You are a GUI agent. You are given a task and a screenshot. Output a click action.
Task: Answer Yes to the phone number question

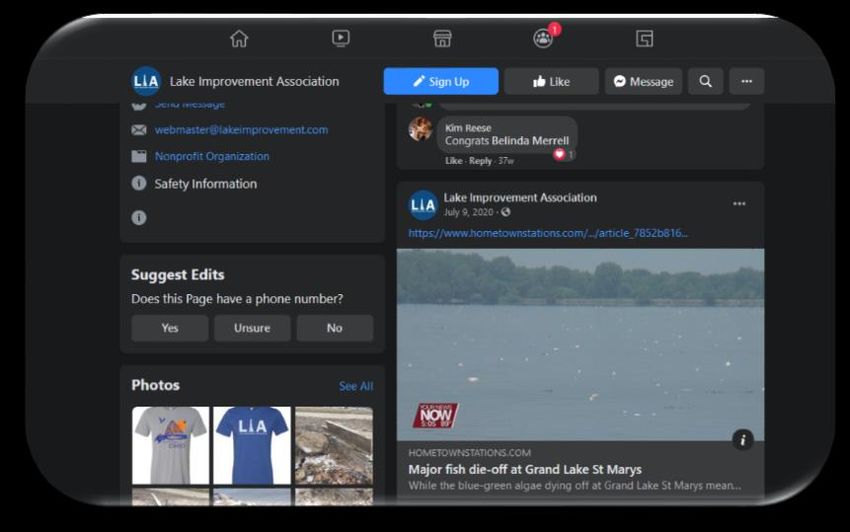[x=170, y=328]
